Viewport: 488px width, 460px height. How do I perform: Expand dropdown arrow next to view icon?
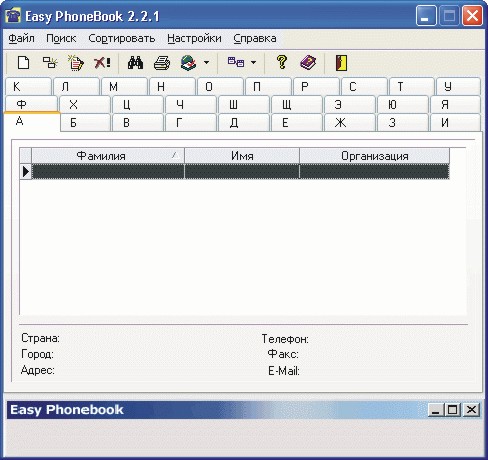(254, 62)
